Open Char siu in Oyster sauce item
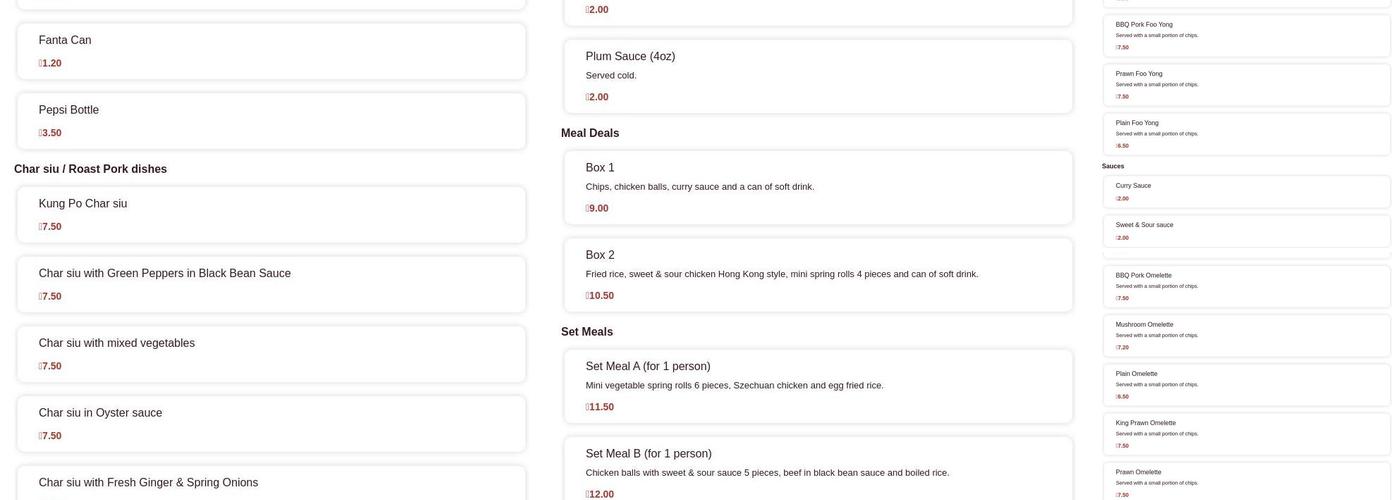The image size is (1400, 500). click(x=271, y=424)
